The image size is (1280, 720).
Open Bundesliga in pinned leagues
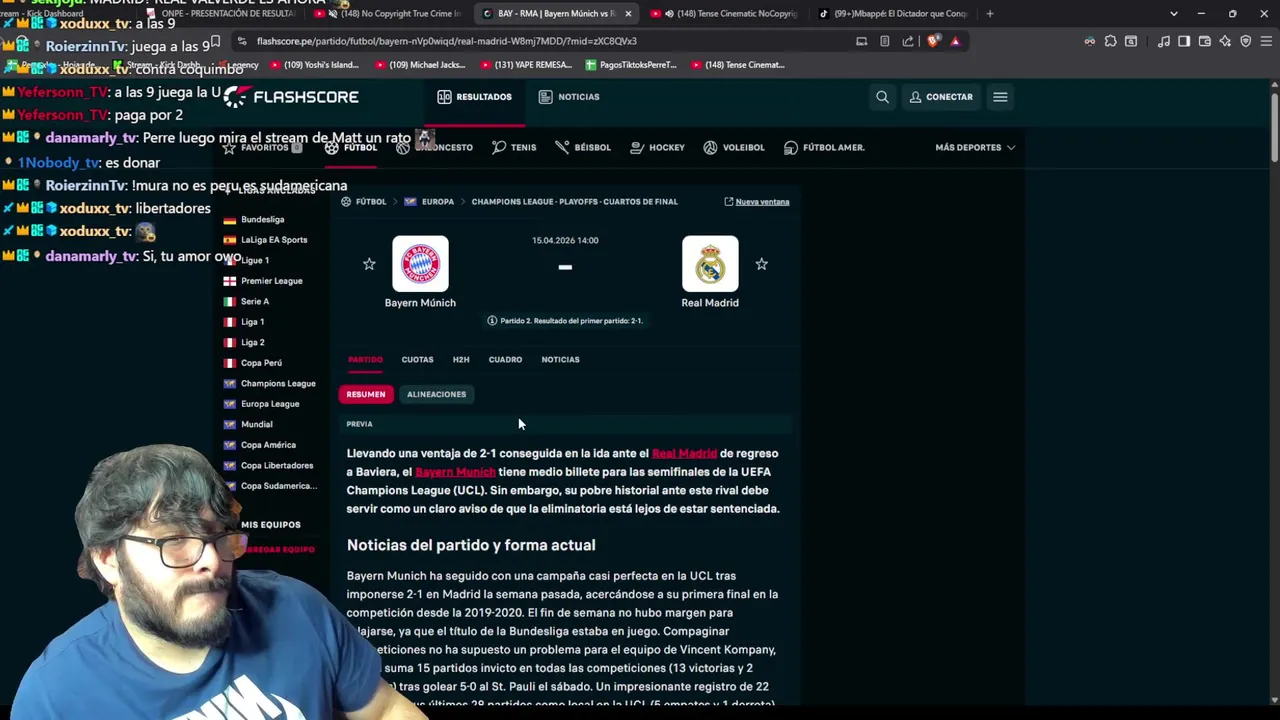(x=262, y=220)
